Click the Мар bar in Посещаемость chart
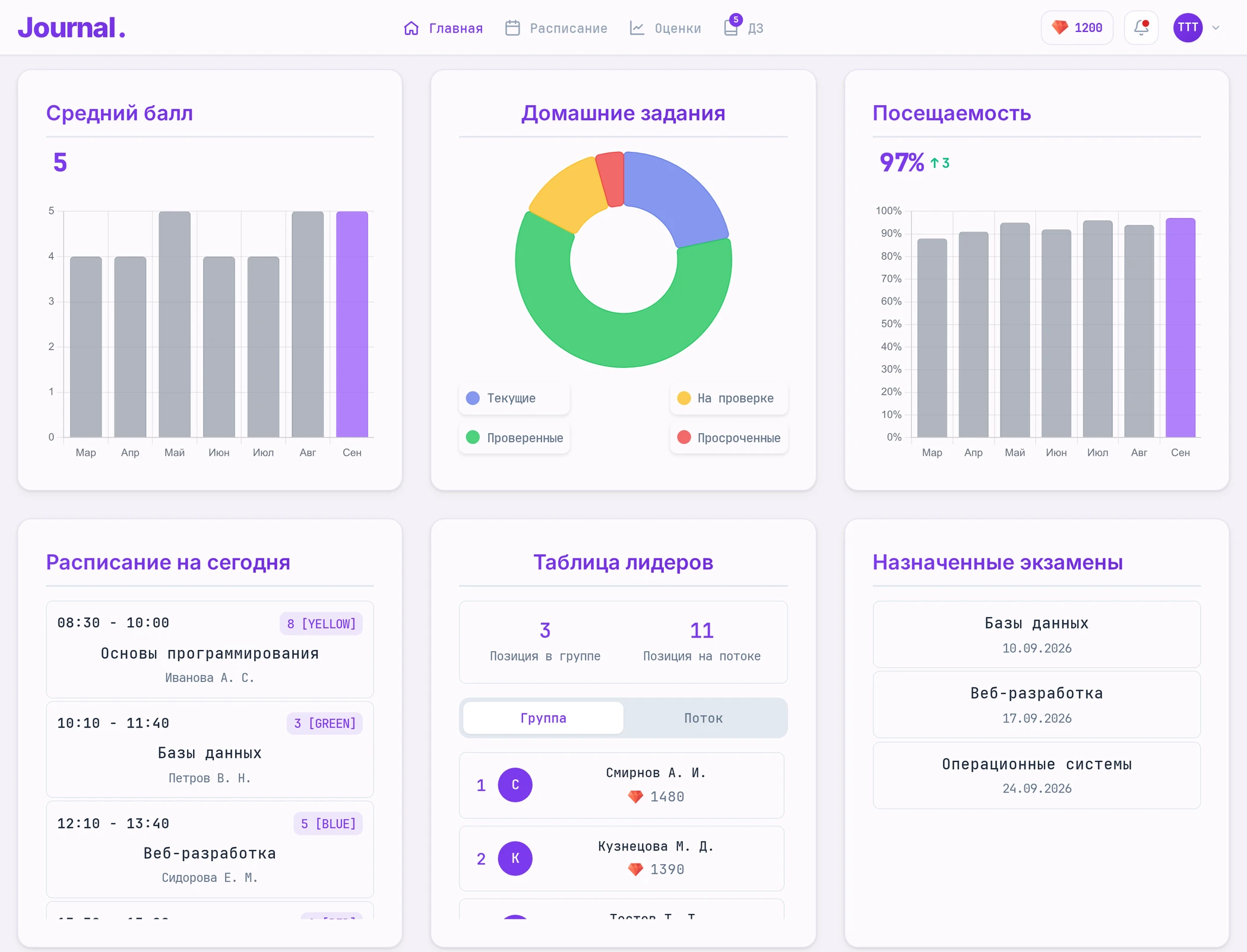1247x952 pixels. tap(932, 338)
